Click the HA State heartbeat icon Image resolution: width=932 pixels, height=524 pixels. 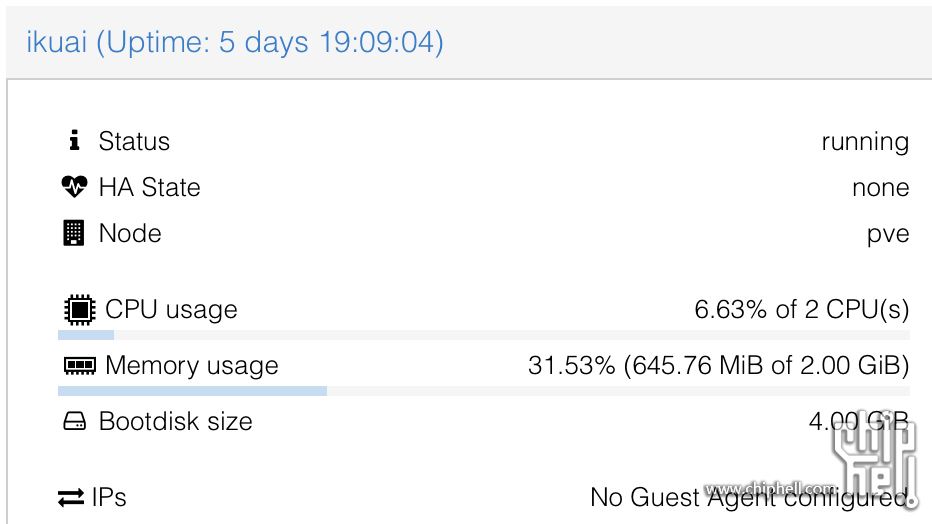[74, 187]
